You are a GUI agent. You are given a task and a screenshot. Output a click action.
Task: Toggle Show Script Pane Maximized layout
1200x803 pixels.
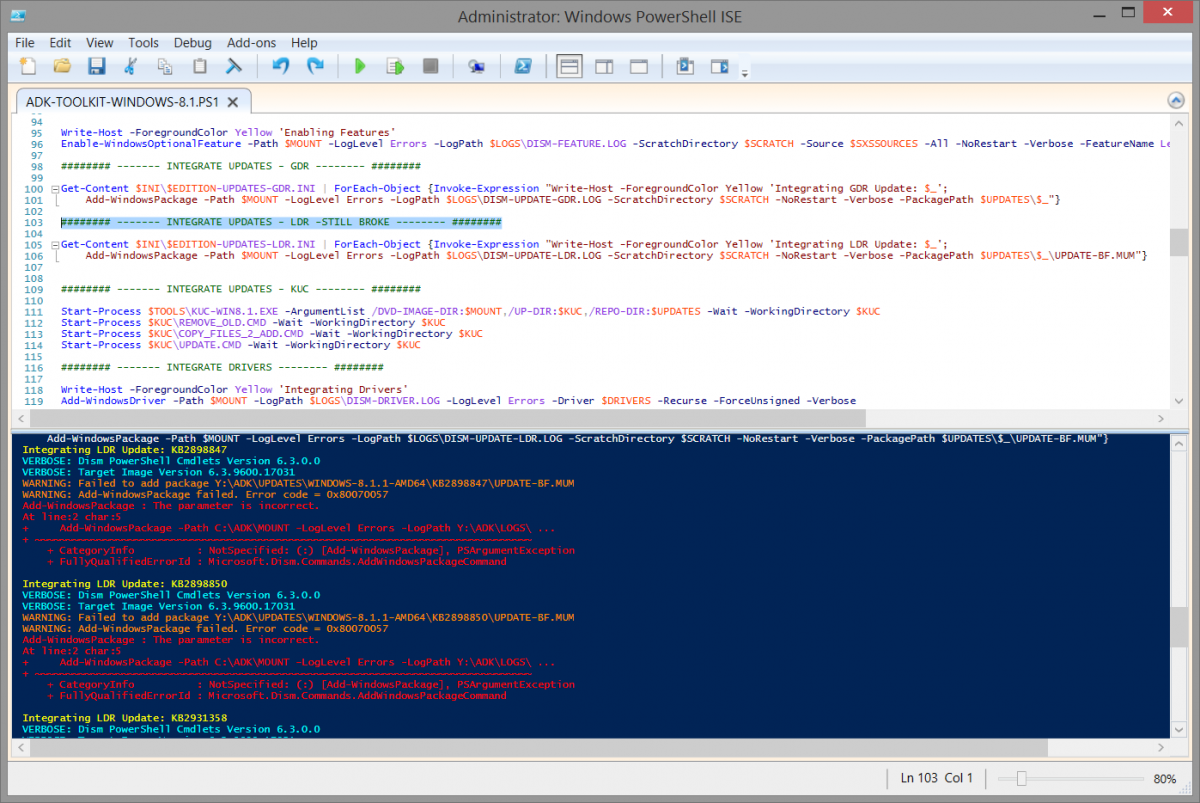(638, 67)
